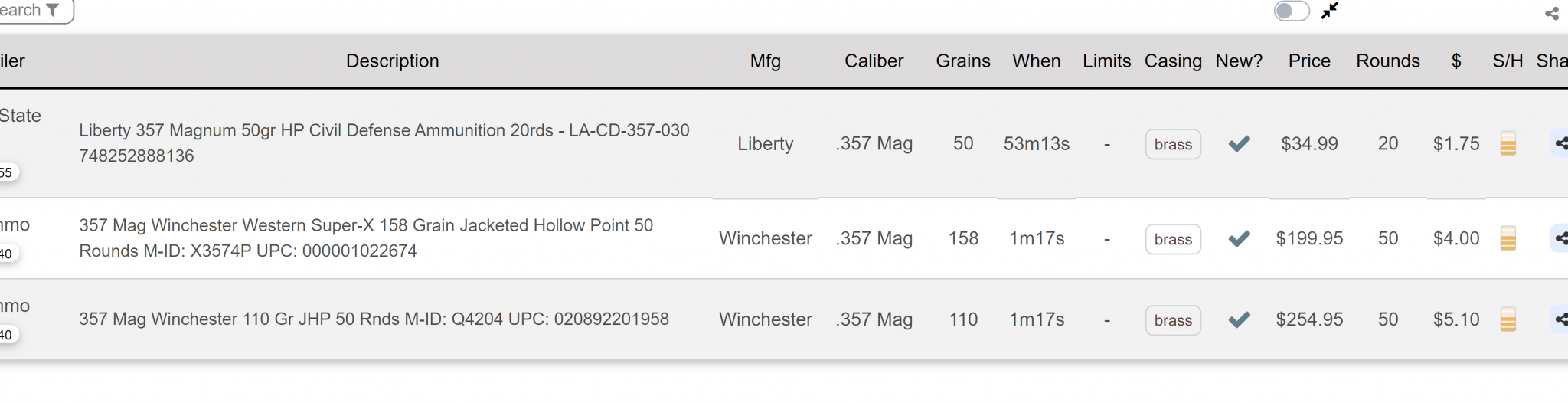Click the collapse arrows icon

[1330, 10]
